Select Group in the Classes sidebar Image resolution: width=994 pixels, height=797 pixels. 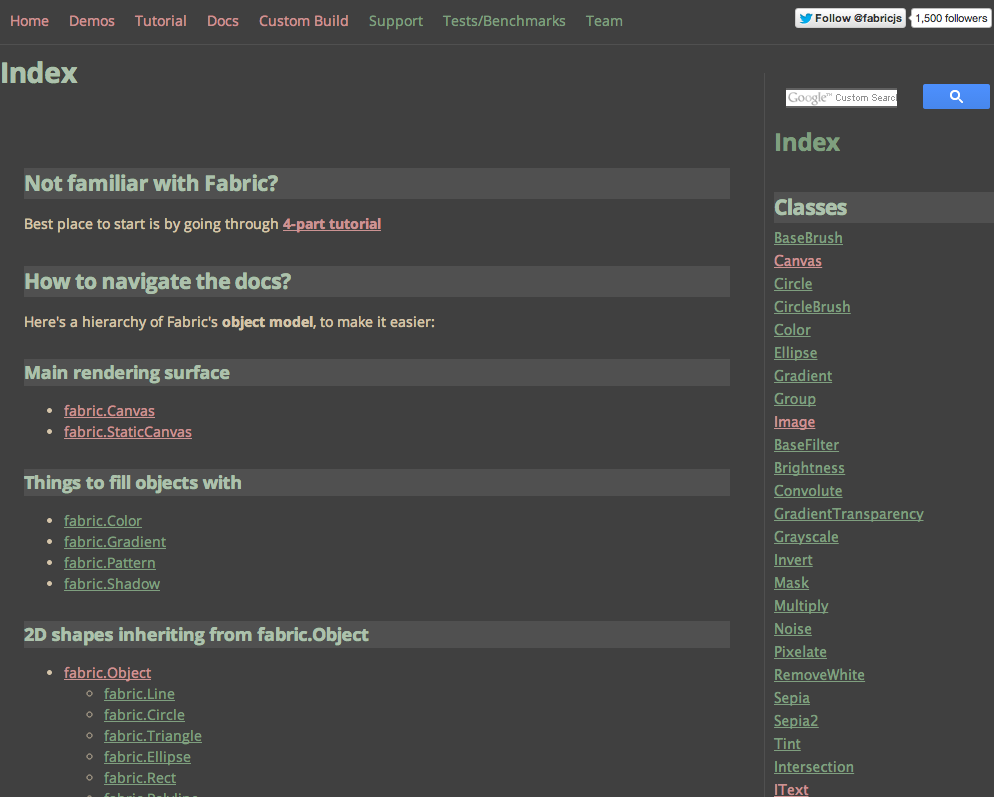coord(795,399)
